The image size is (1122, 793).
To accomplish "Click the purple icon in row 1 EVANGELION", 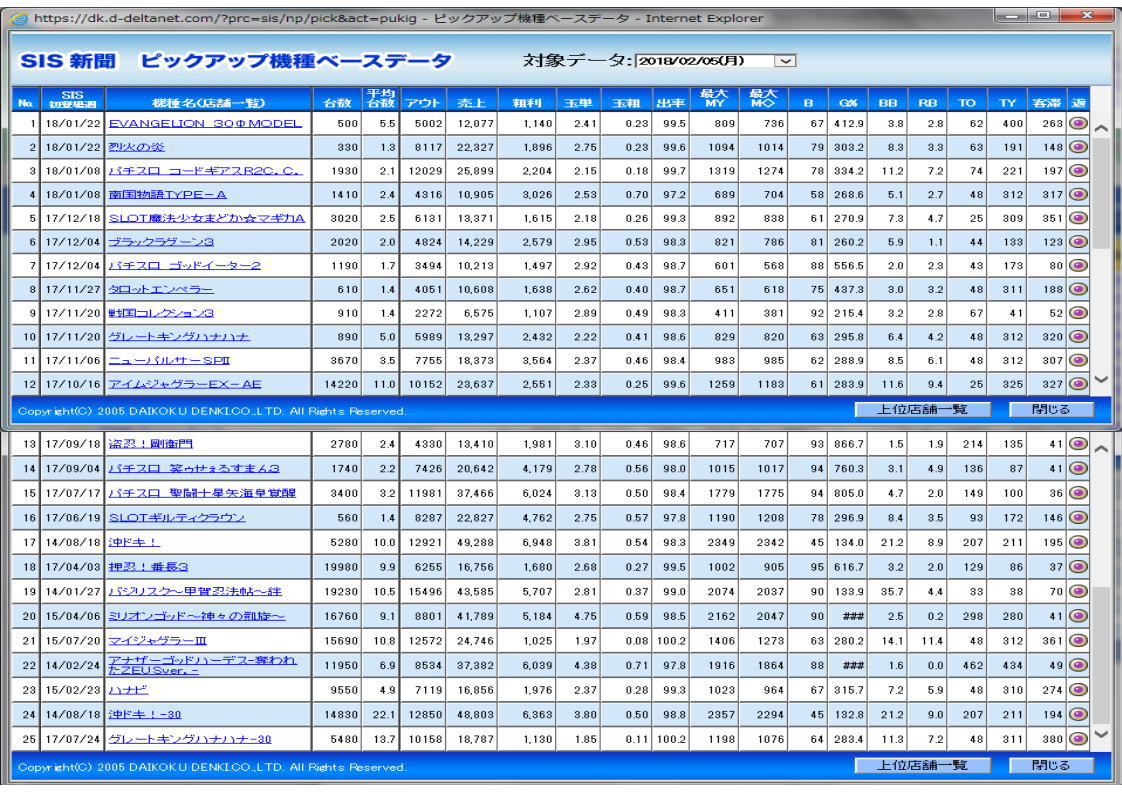I will [1078, 123].
